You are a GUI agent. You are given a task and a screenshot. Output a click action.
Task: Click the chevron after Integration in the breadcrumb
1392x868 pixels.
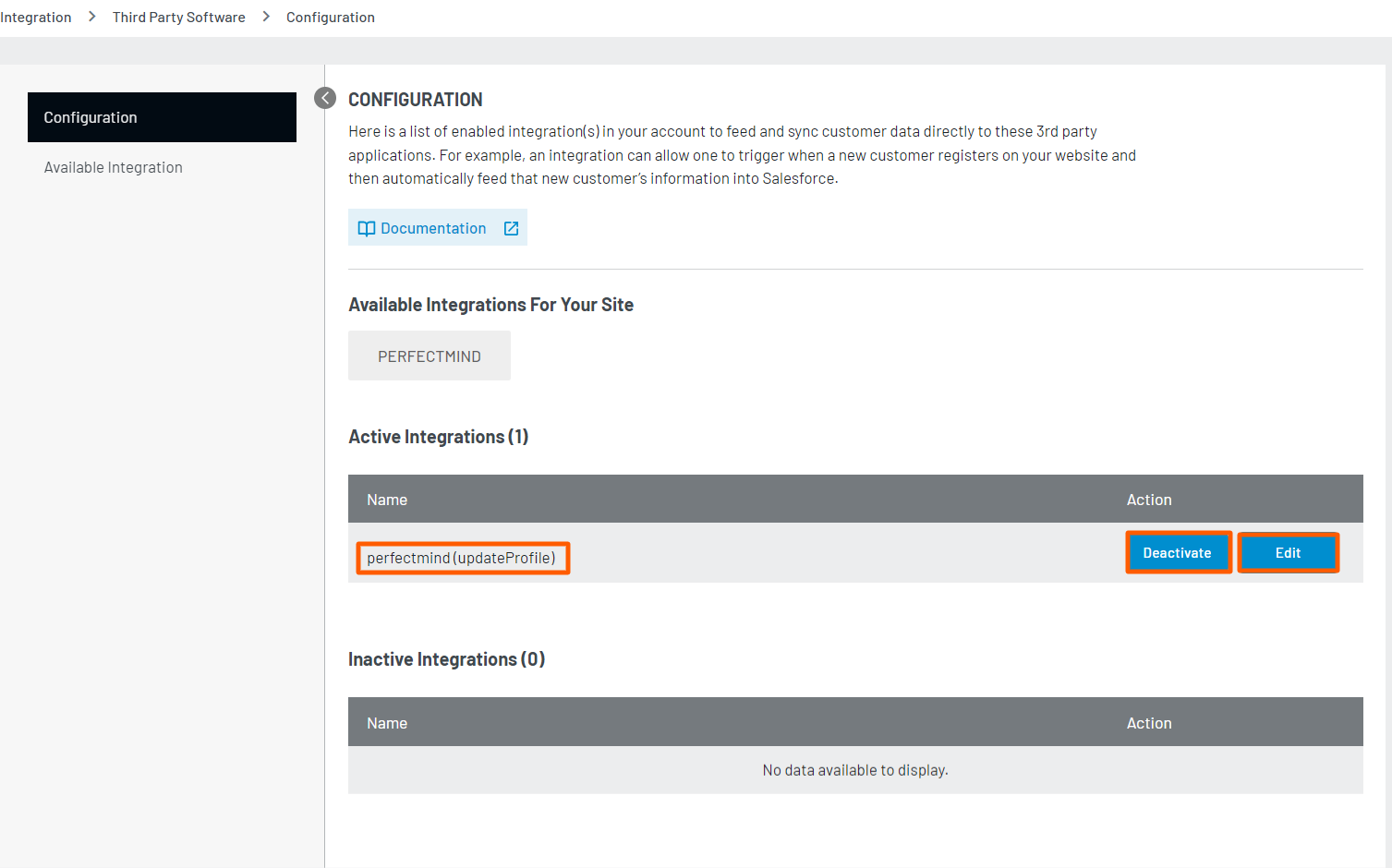coord(92,17)
